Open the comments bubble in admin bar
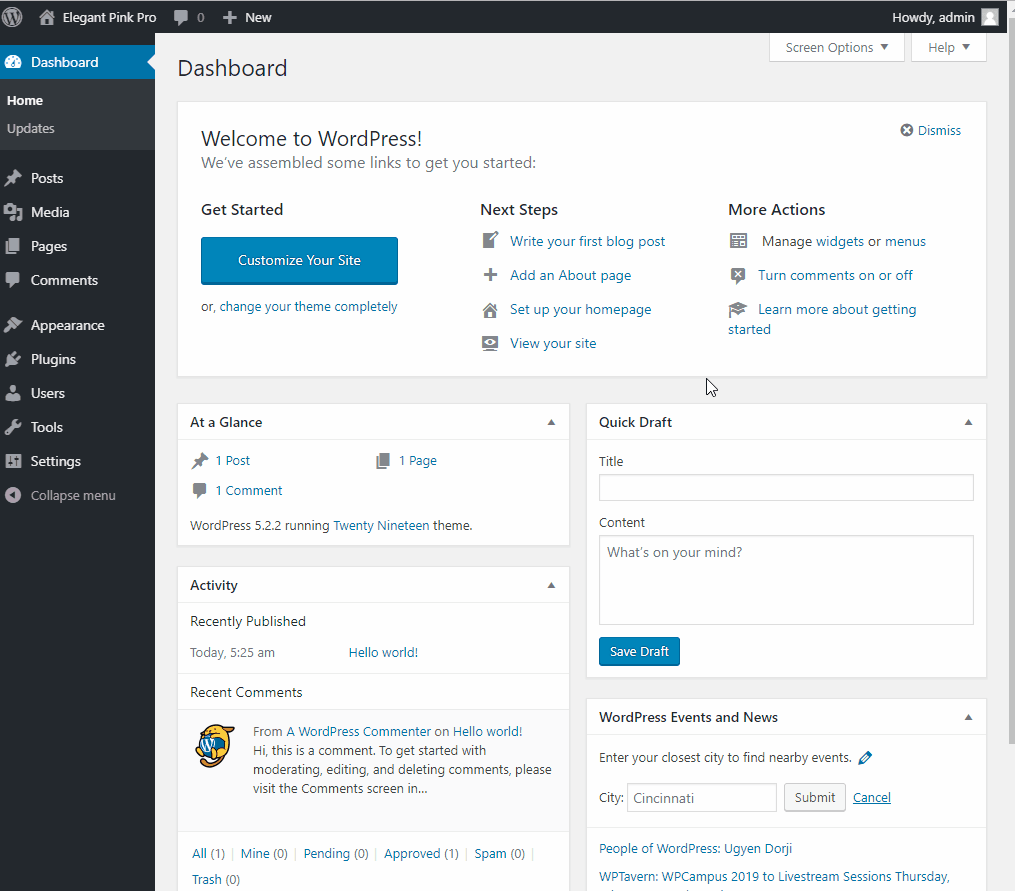The width and height of the screenshot is (1015, 891). pos(181,17)
